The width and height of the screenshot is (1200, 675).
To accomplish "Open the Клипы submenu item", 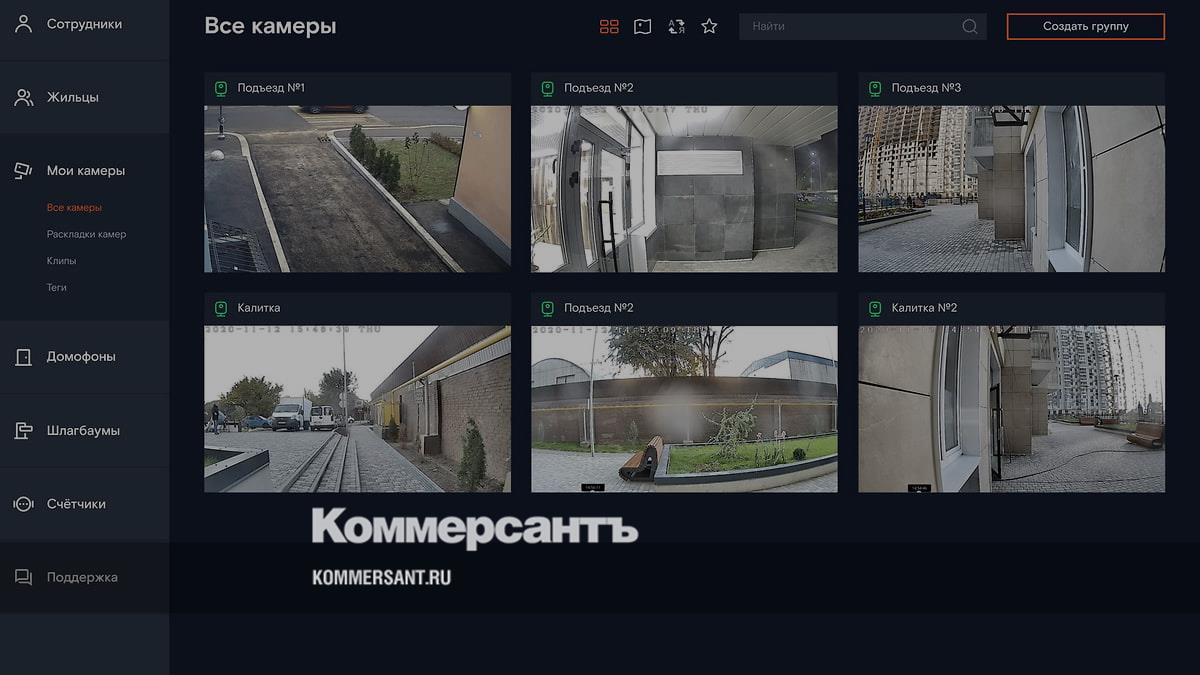I will tap(61, 261).
